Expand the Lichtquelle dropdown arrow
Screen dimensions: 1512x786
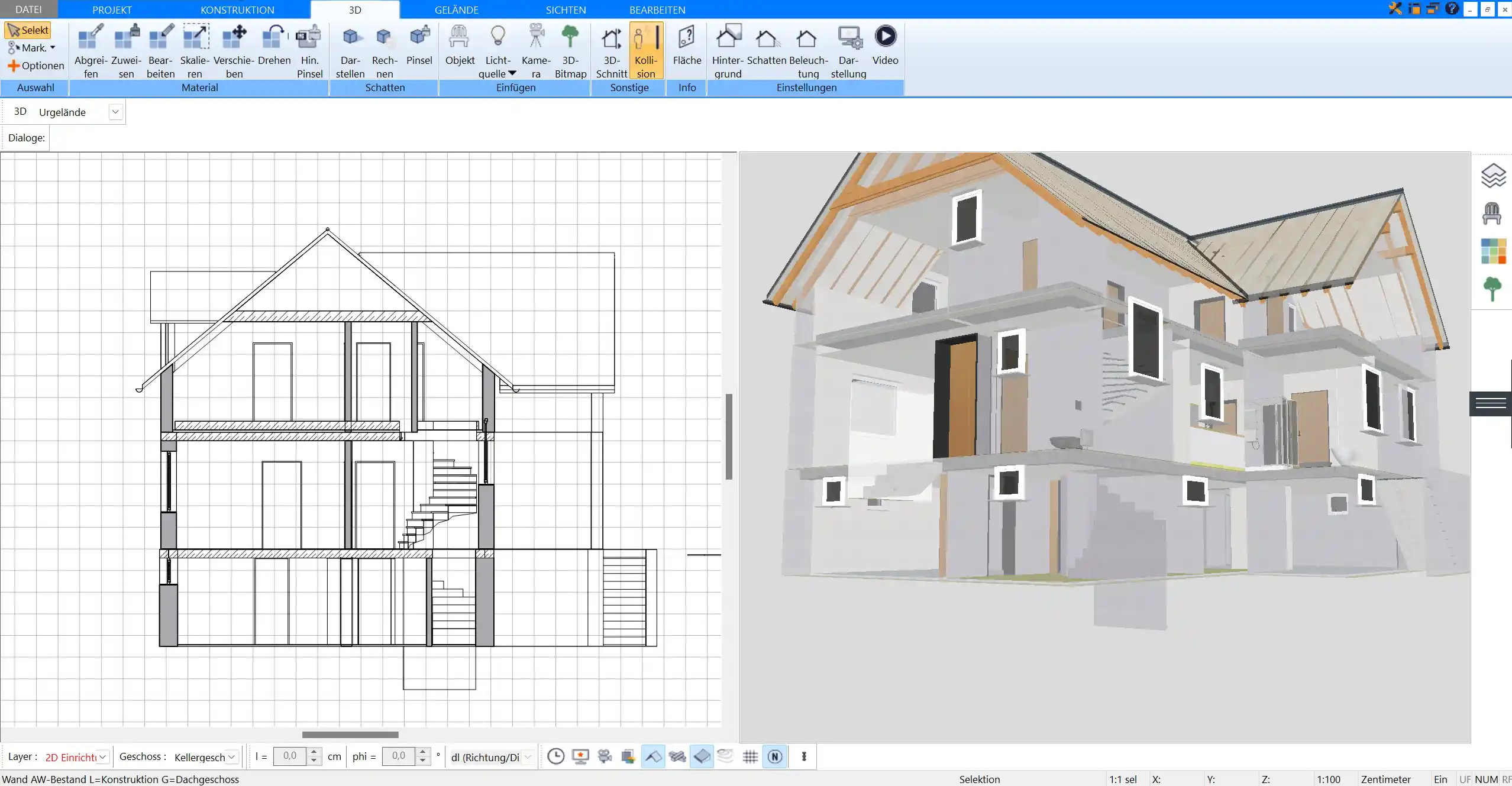(x=512, y=73)
